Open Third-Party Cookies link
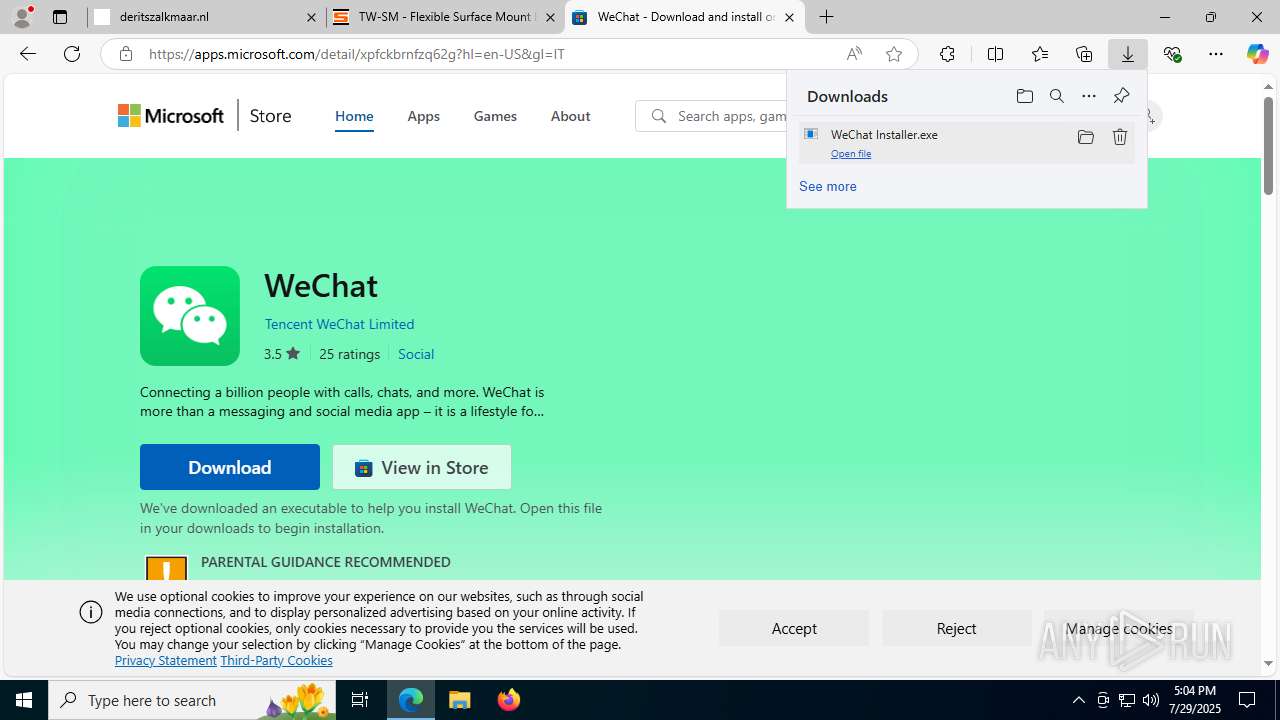Image resolution: width=1280 pixels, height=720 pixels. 276,660
